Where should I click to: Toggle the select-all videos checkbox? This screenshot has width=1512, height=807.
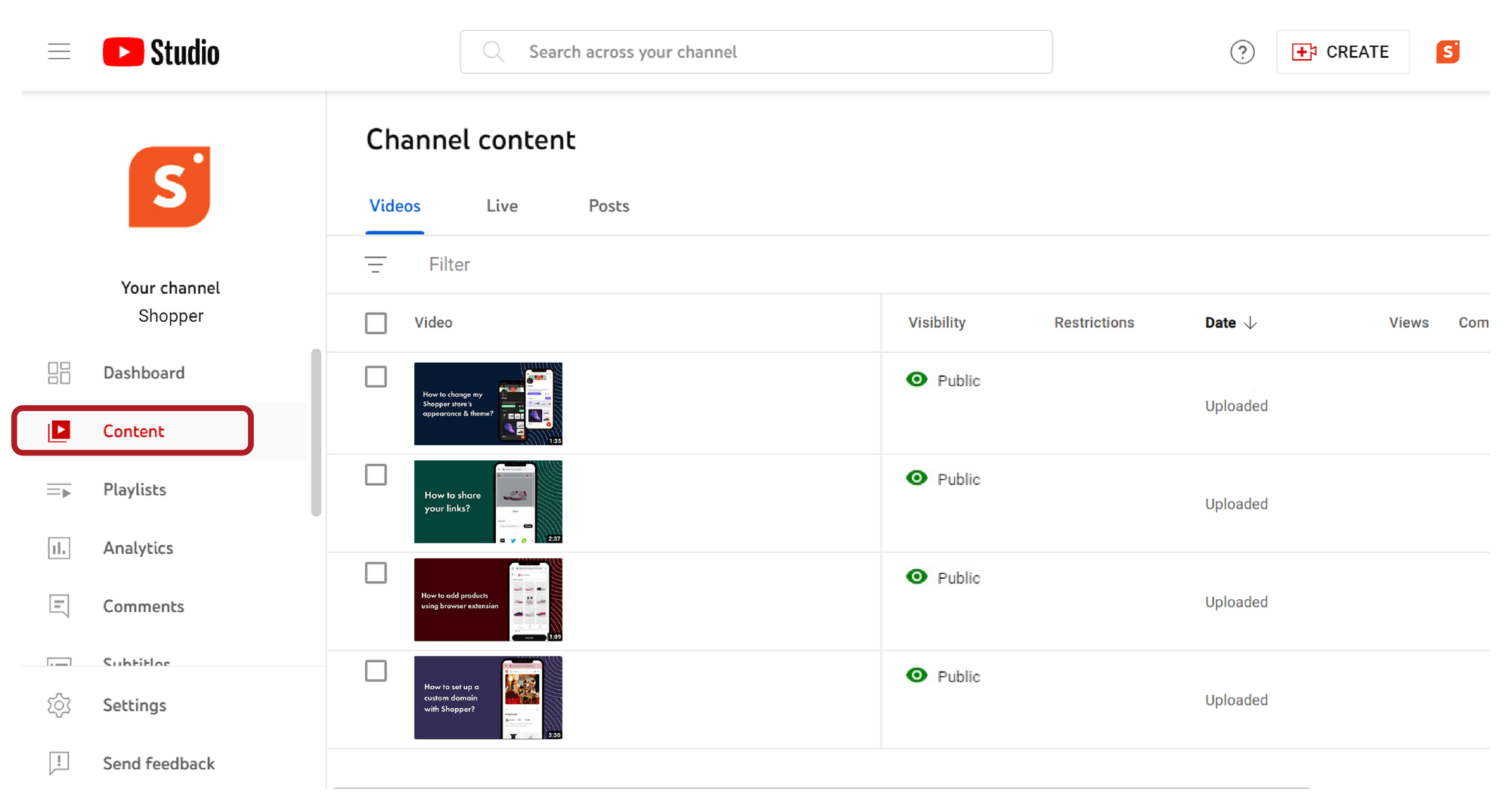point(376,323)
